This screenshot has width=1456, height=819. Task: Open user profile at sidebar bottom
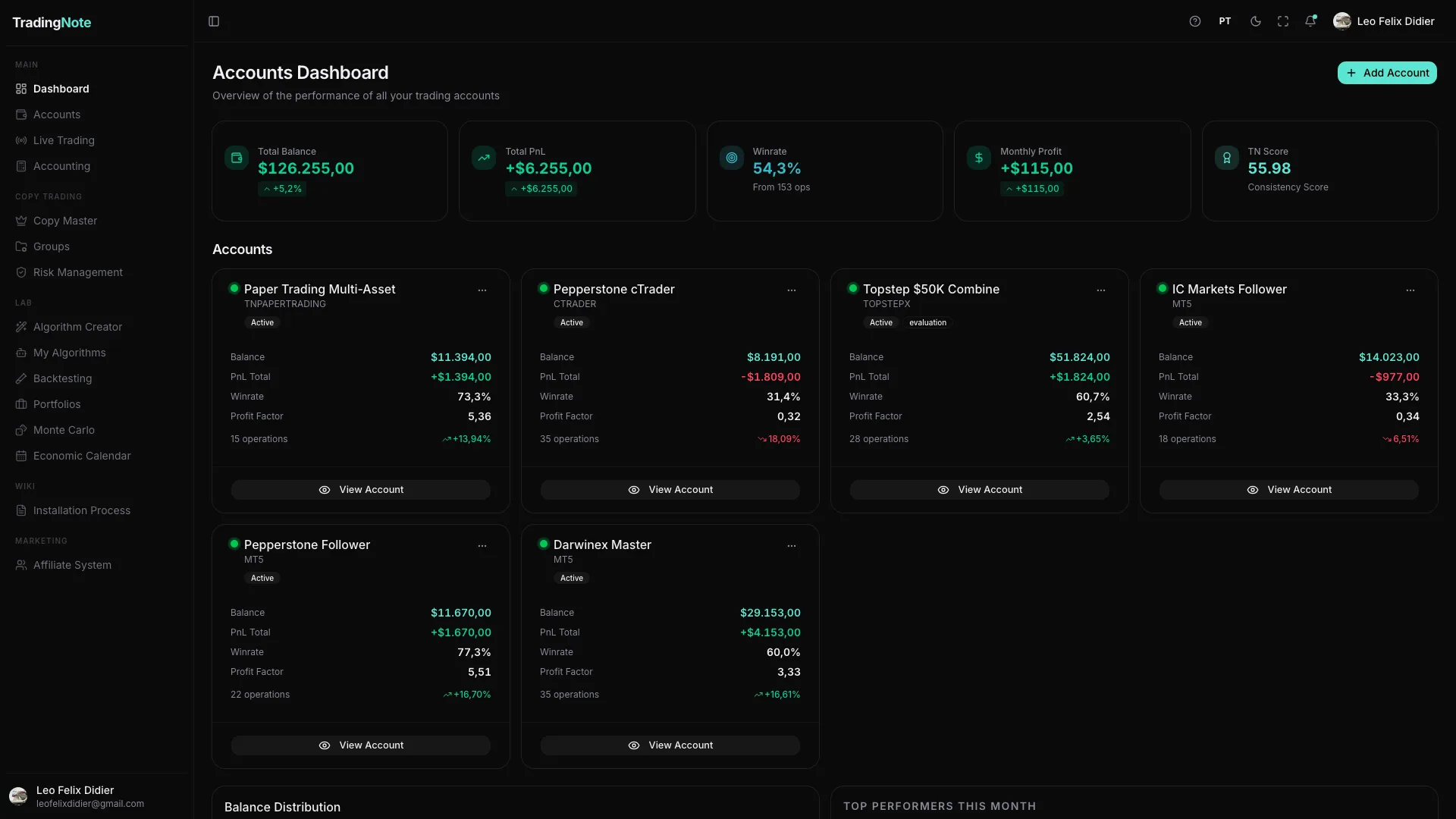[96, 796]
